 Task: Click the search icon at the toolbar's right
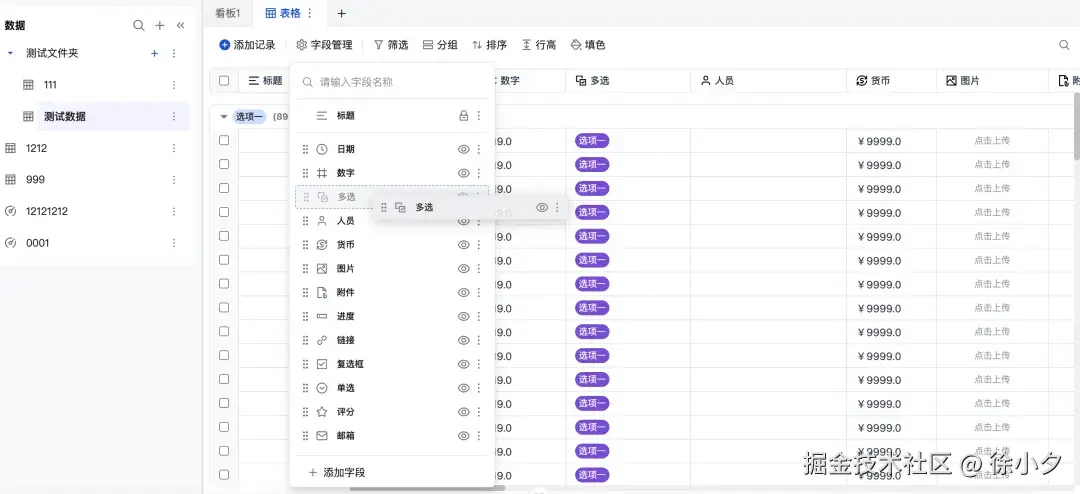pyautogui.click(x=1064, y=45)
